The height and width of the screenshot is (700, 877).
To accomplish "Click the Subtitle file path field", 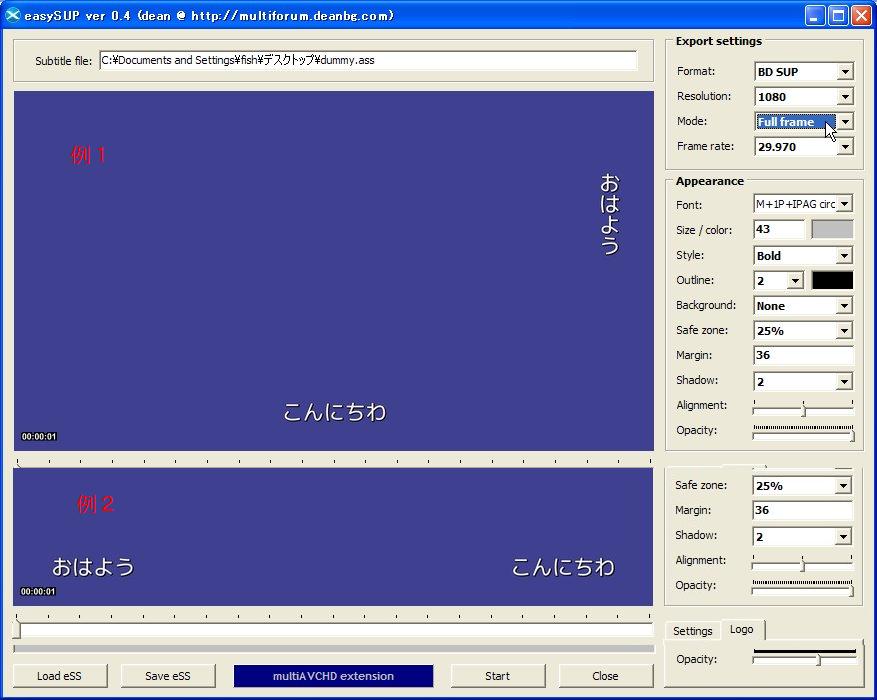I will click(368, 60).
